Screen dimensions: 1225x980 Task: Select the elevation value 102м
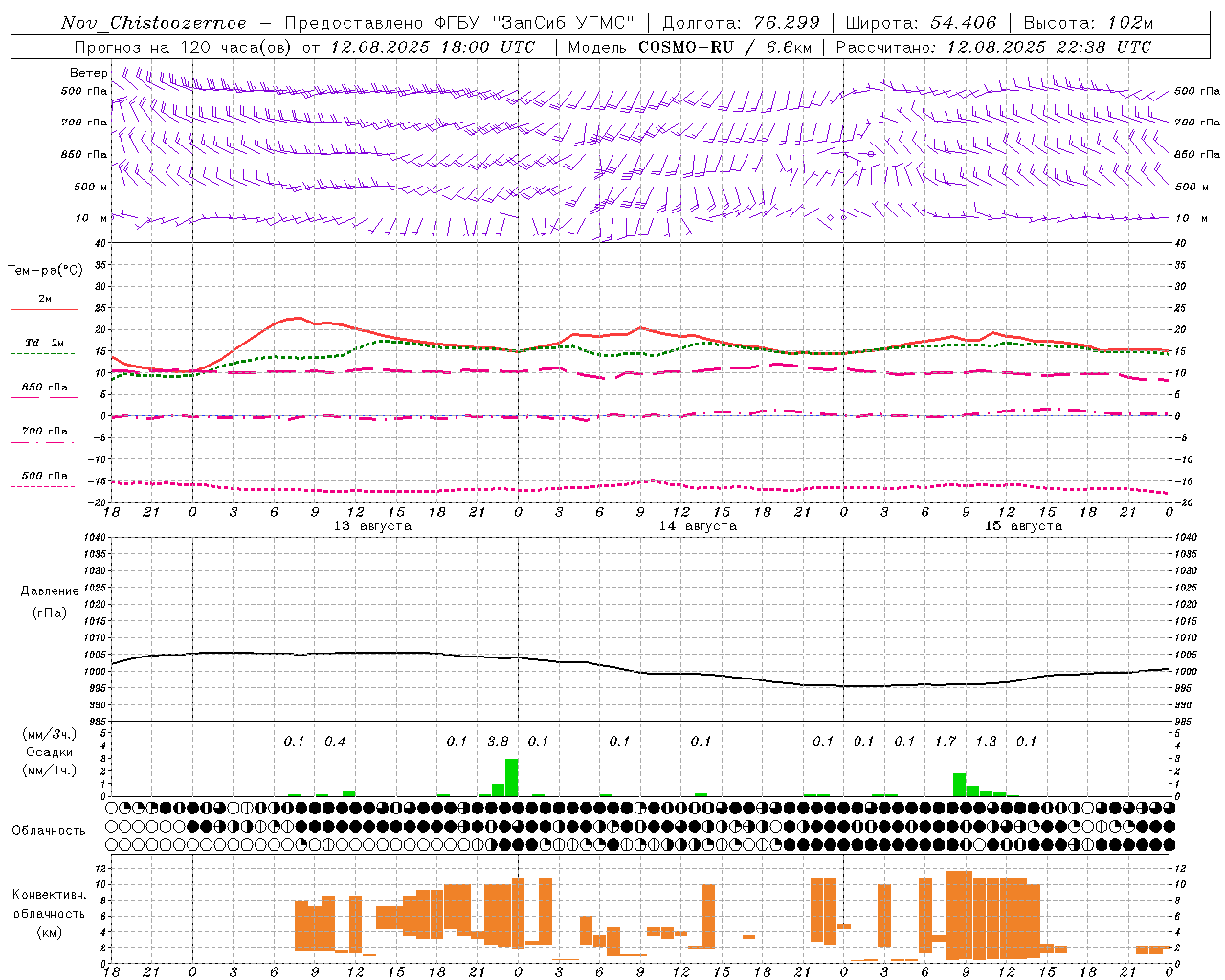[x=1128, y=23]
